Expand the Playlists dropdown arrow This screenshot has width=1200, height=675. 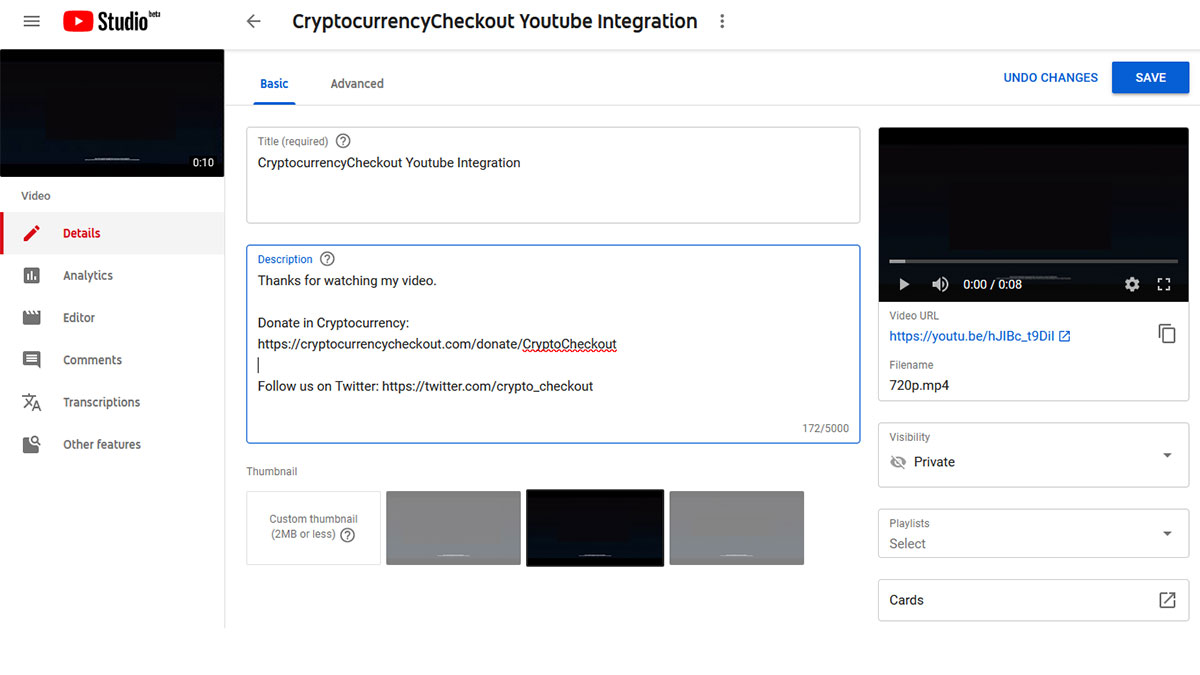click(x=1167, y=534)
